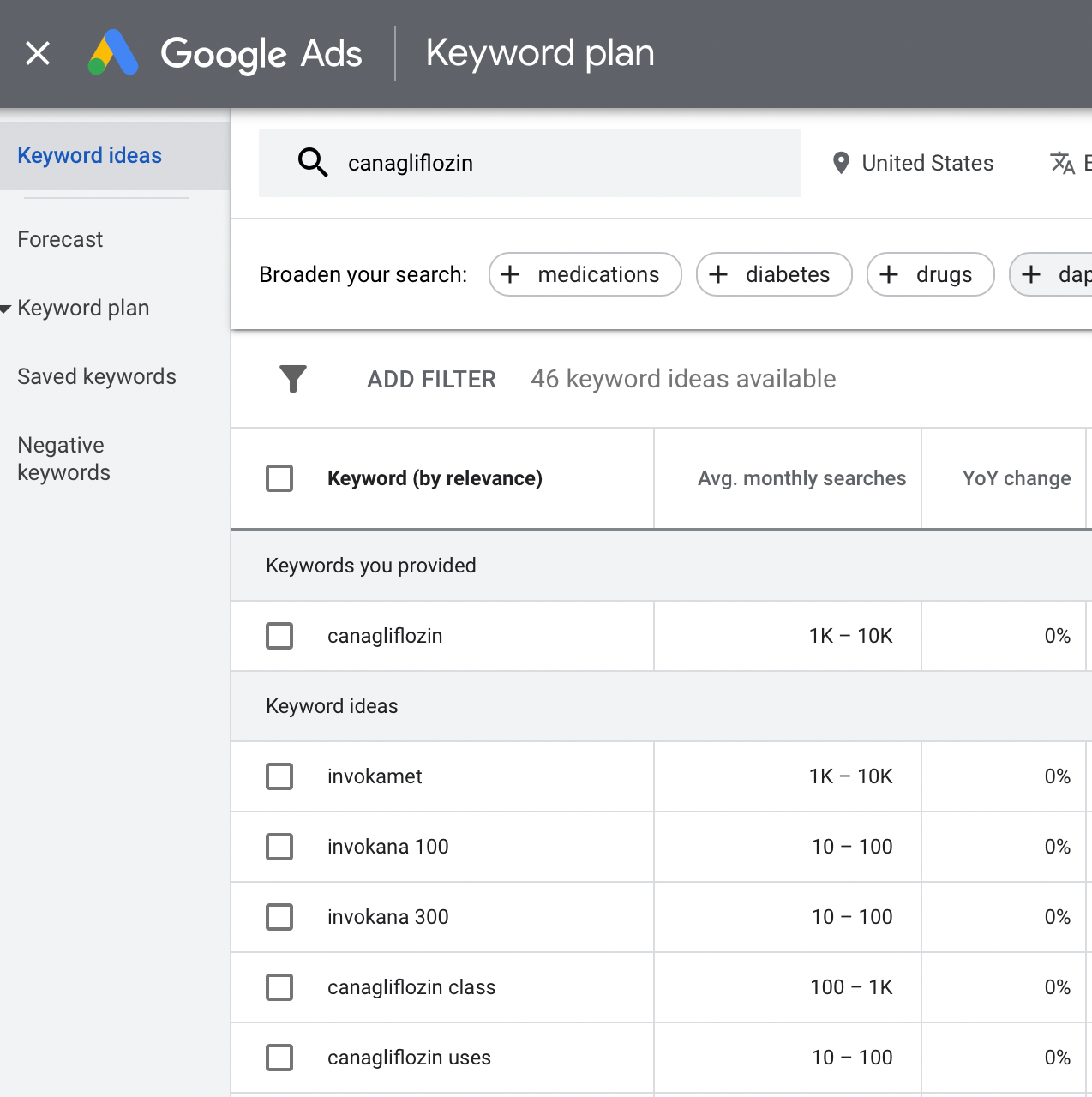Image resolution: width=1092 pixels, height=1097 pixels.
Task: Click canagliflozin keyword in provided row
Action: (385, 636)
